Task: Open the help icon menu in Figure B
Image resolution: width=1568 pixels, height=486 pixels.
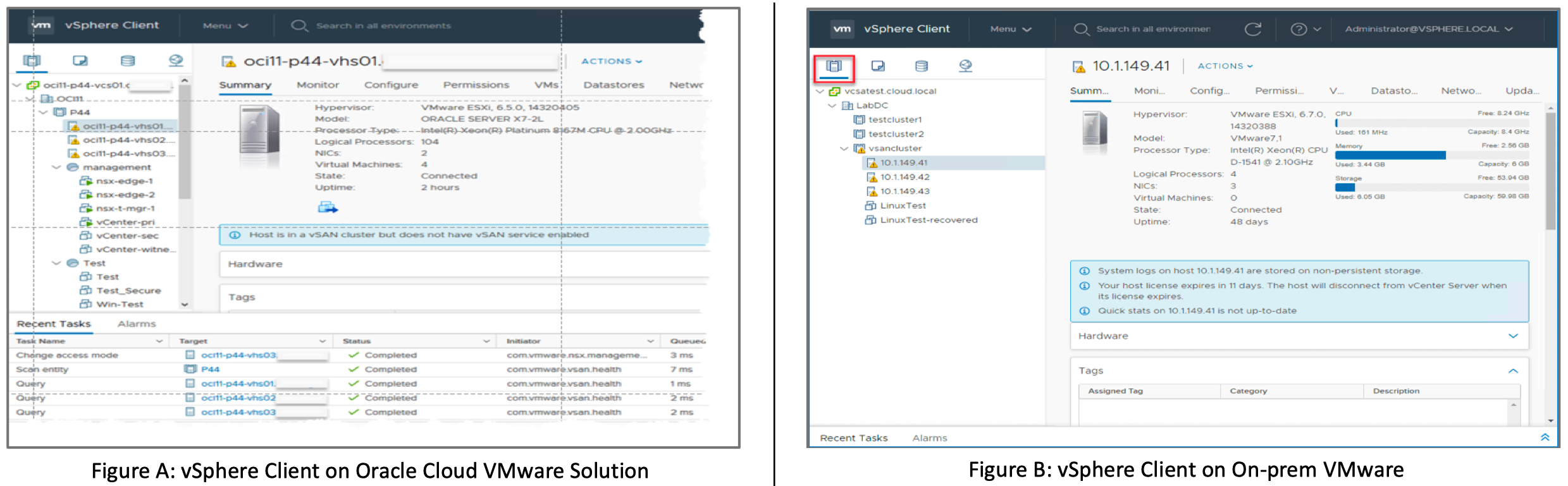Action: coord(1306,29)
